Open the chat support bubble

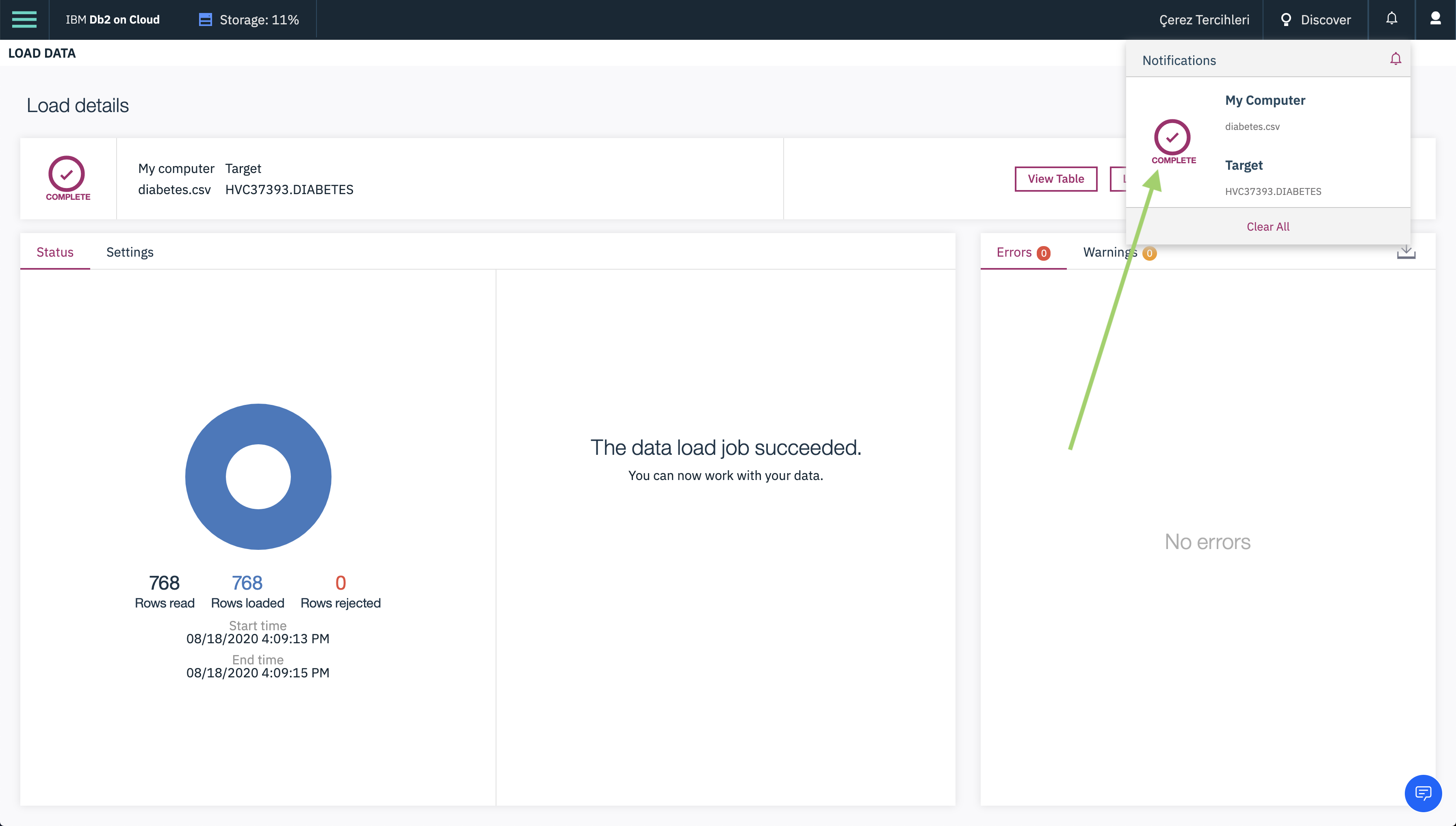1423,793
